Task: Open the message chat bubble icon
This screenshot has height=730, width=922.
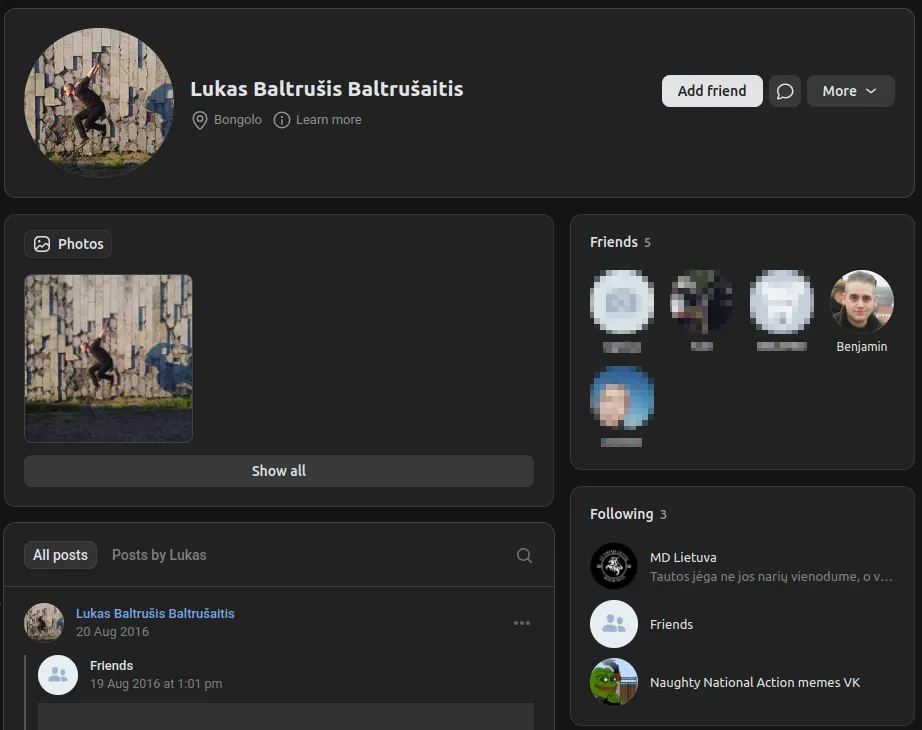Action: 785,91
